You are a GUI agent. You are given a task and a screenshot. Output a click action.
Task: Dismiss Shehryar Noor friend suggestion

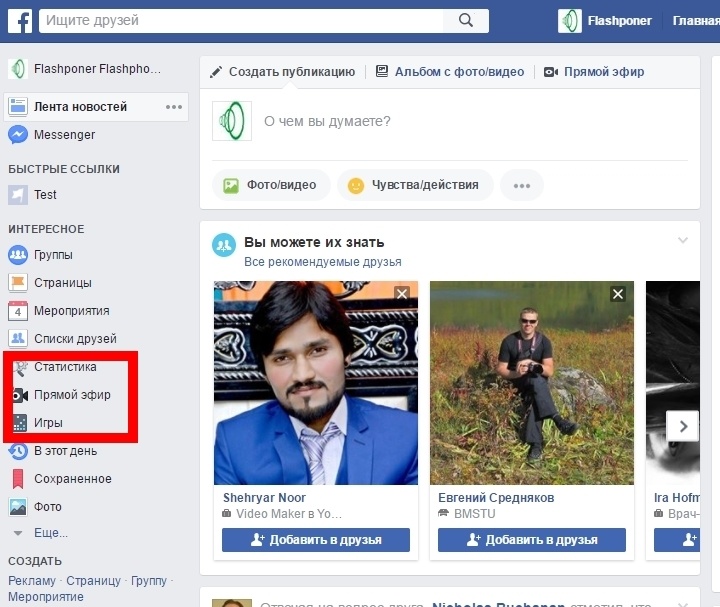click(402, 293)
